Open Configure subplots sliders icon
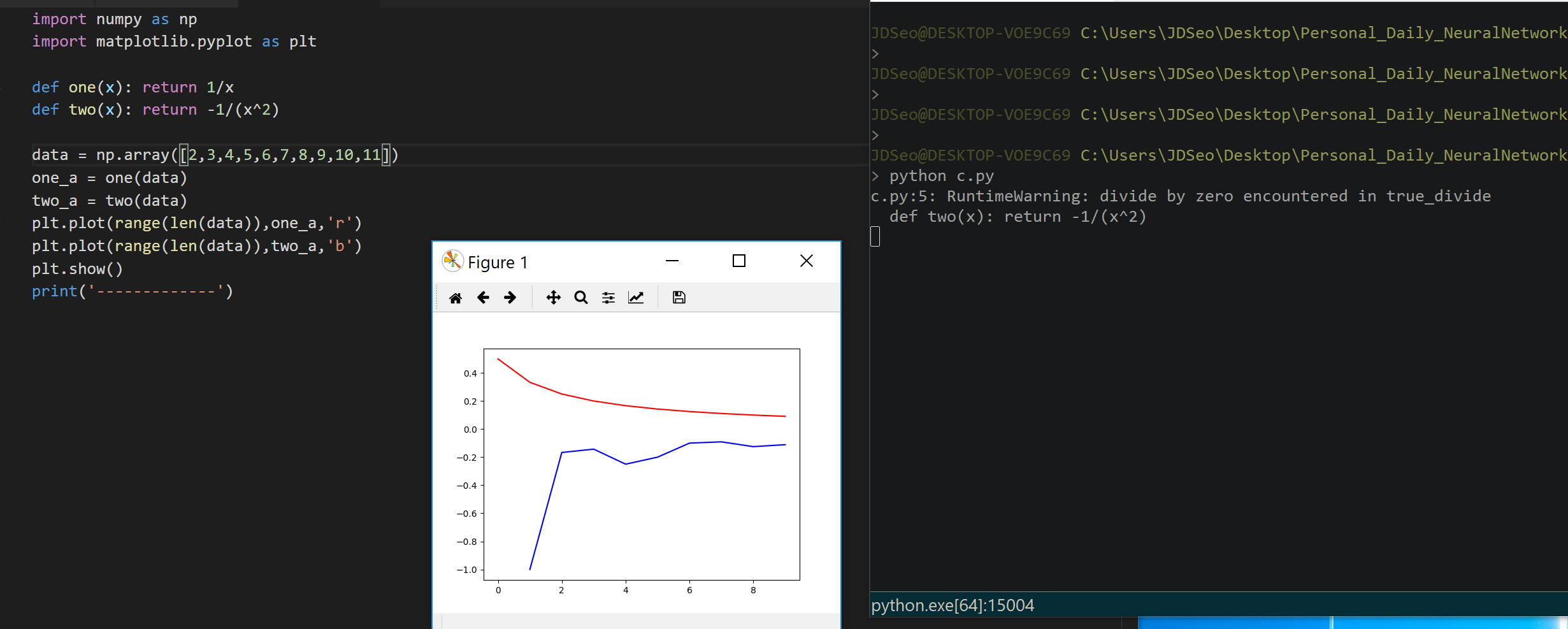Image resolution: width=1568 pixels, height=629 pixels. (x=608, y=298)
